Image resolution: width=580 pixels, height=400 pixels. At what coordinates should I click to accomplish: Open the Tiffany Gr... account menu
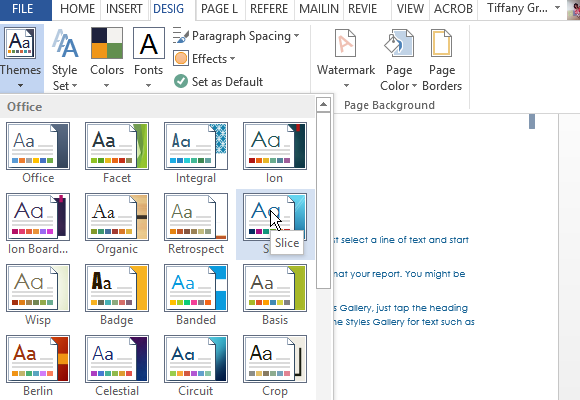point(523,8)
